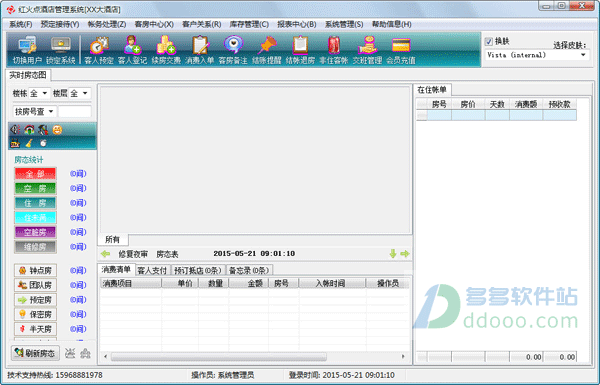Open the 客房中心(X) menu
The height and width of the screenshot is (385, 600).
coord(154,24)
